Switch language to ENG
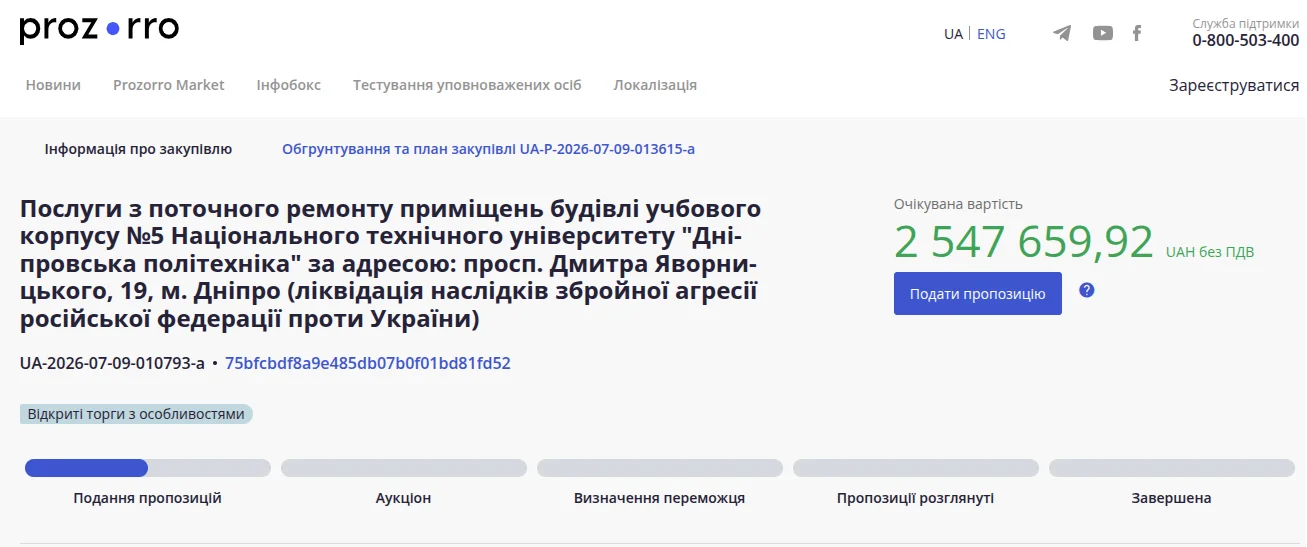 coord(991,34)
